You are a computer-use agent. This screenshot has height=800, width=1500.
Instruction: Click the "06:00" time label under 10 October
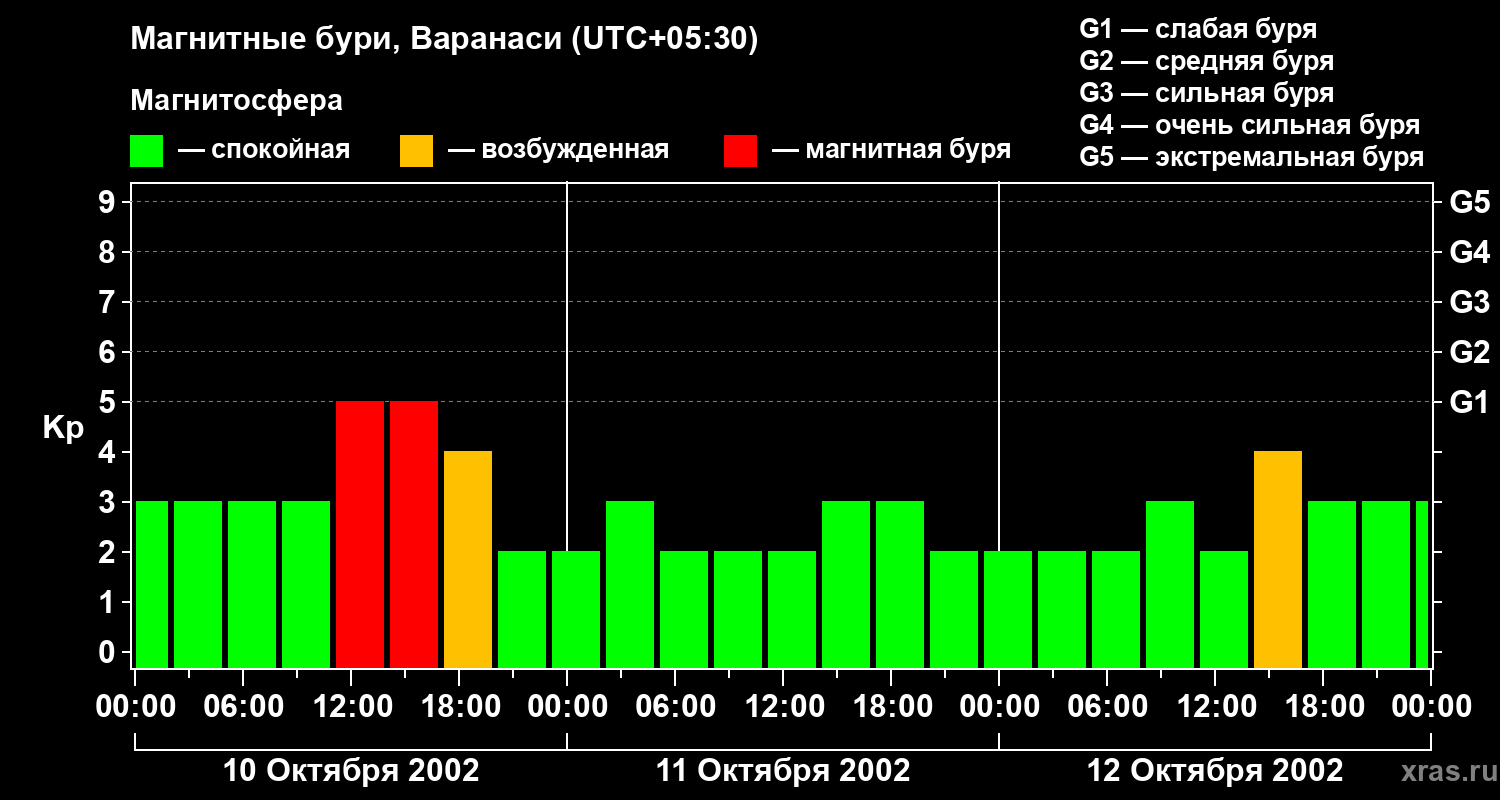(x=243, y=707)
